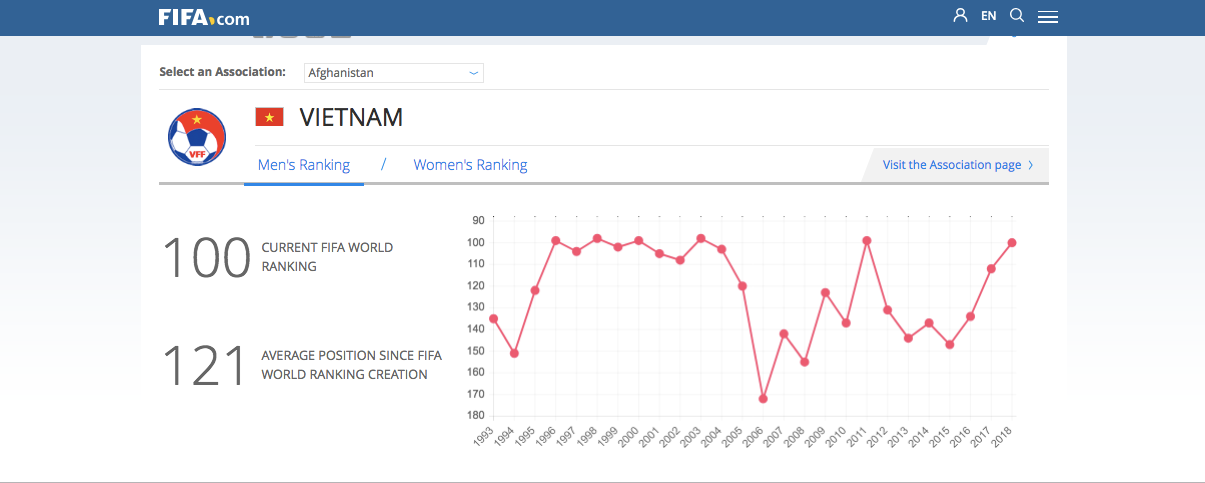Click the 180 y-axis value label

[x=478, y=415]
